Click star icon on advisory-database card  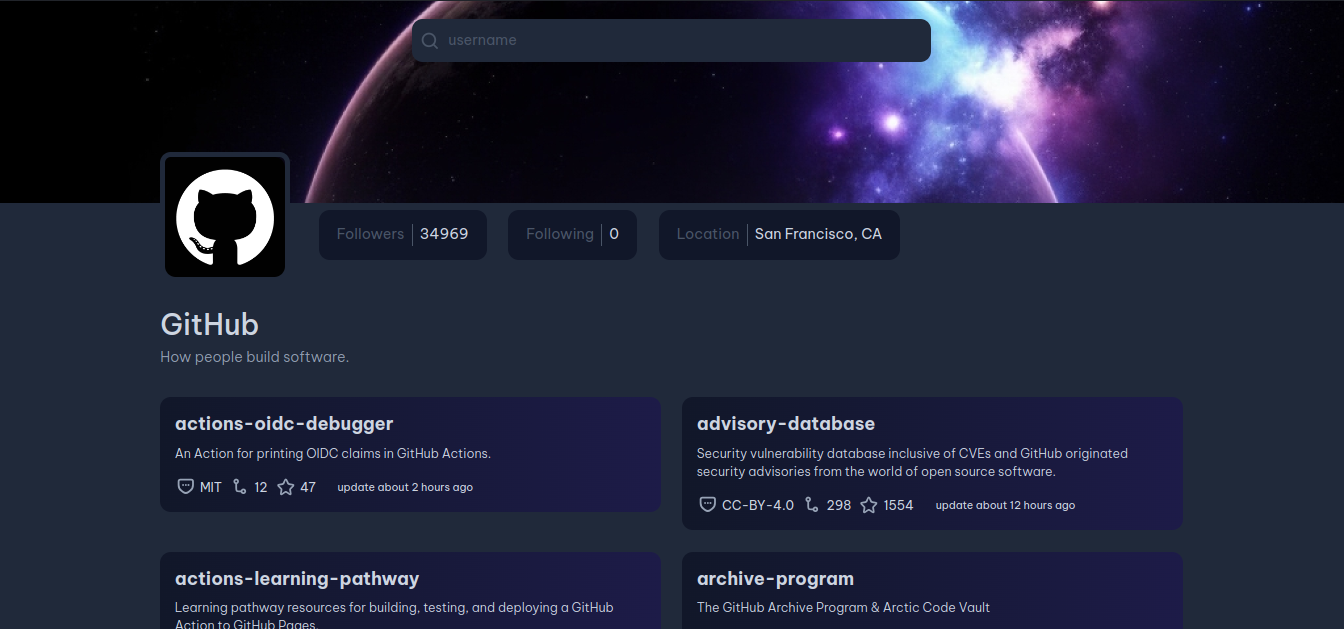(869, 505)
